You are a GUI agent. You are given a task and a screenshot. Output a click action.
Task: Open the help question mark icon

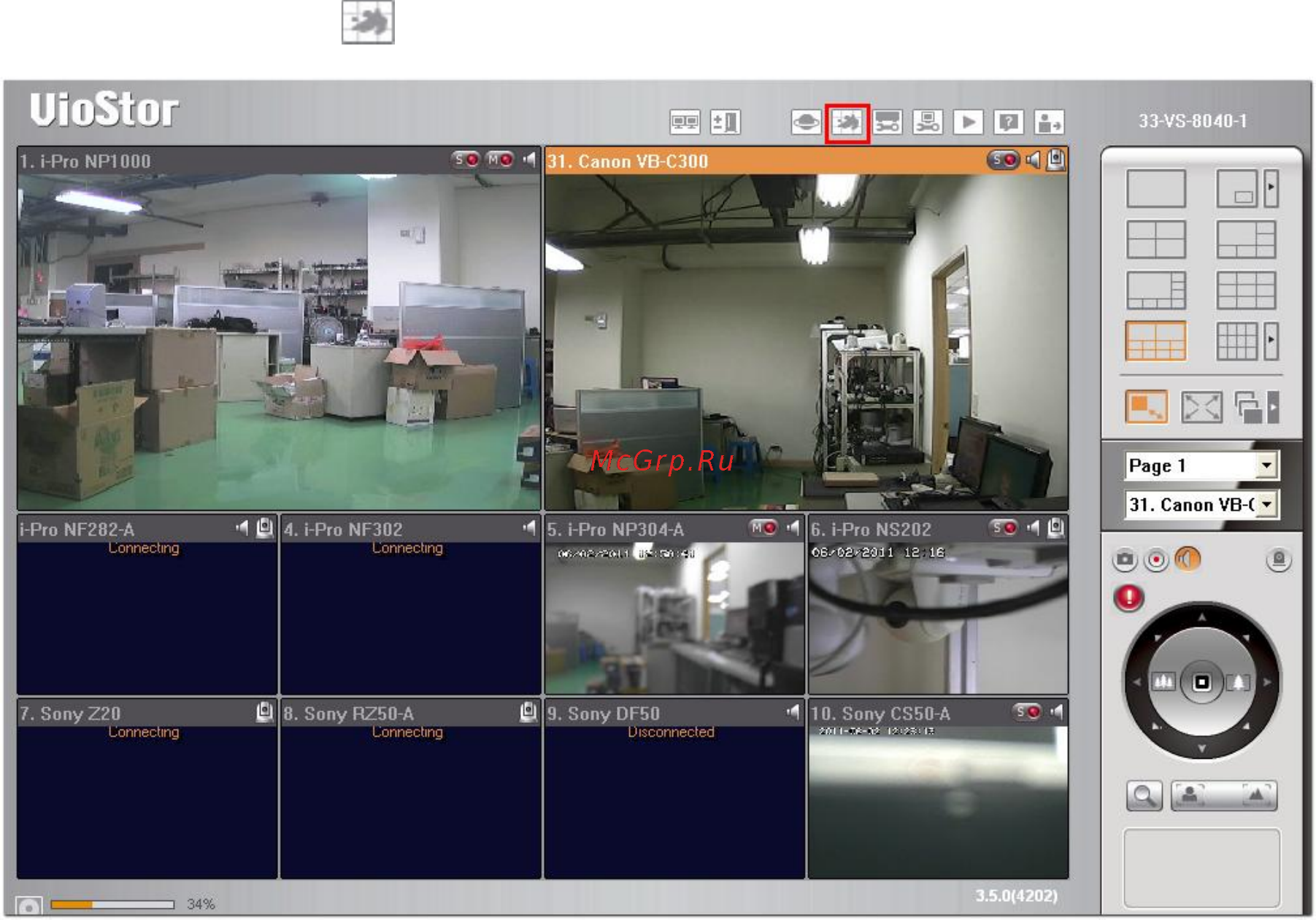1009,122
